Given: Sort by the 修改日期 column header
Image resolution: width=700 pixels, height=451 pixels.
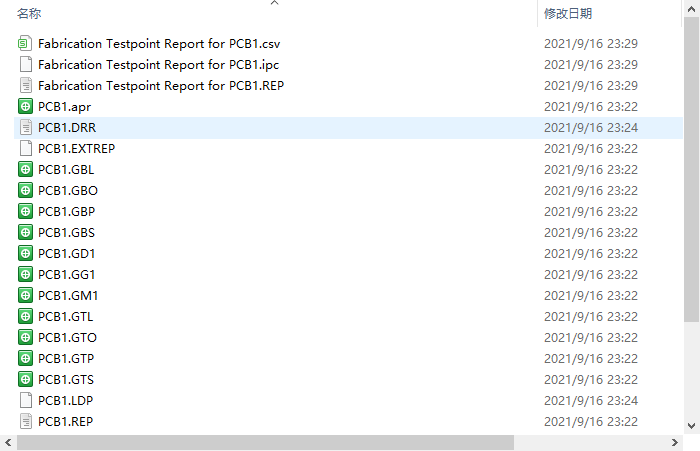Looking at the screenshot, I should tap(568, 13).
